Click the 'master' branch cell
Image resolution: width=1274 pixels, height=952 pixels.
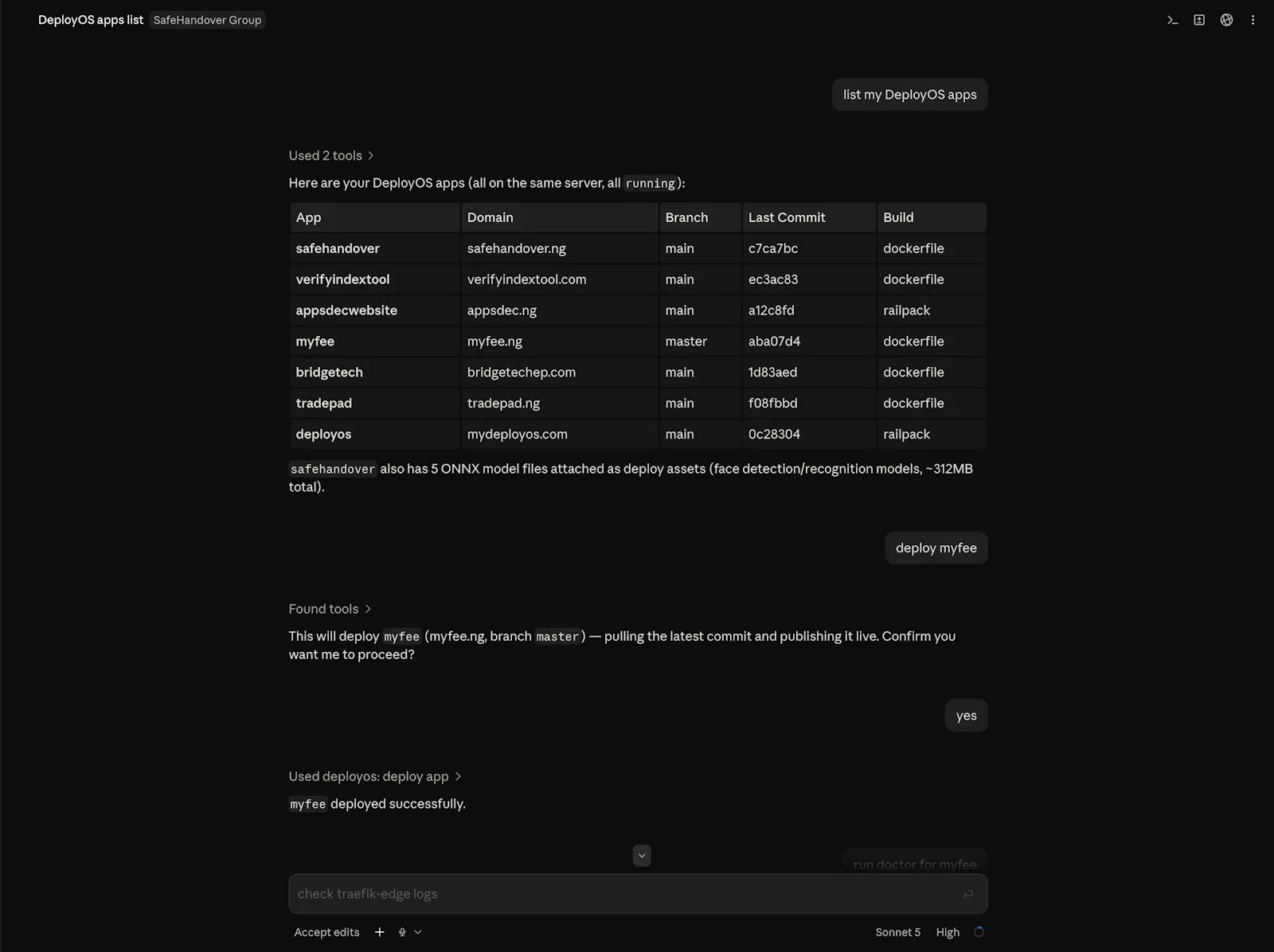click(701, 341)
